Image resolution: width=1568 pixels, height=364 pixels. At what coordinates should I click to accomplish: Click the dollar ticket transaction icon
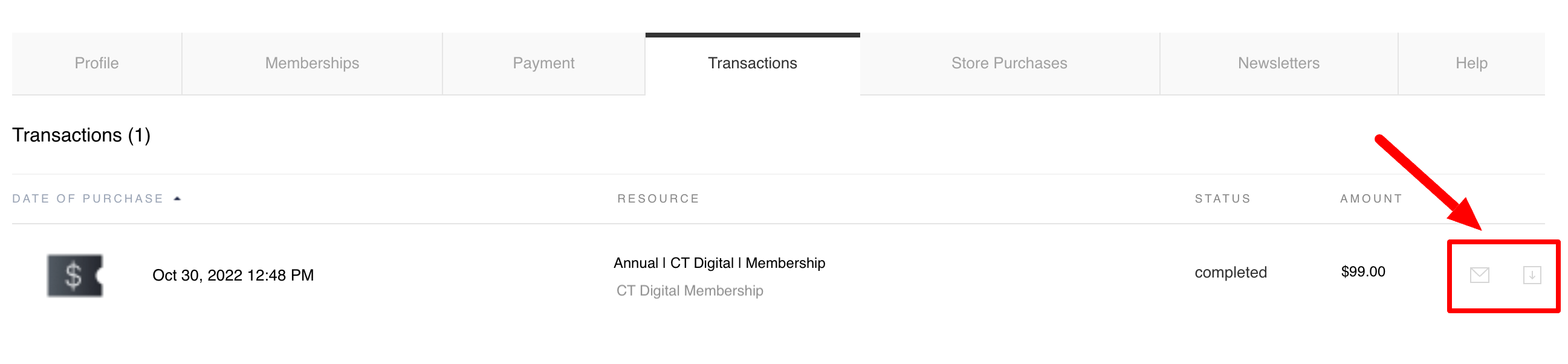(75, 275)
